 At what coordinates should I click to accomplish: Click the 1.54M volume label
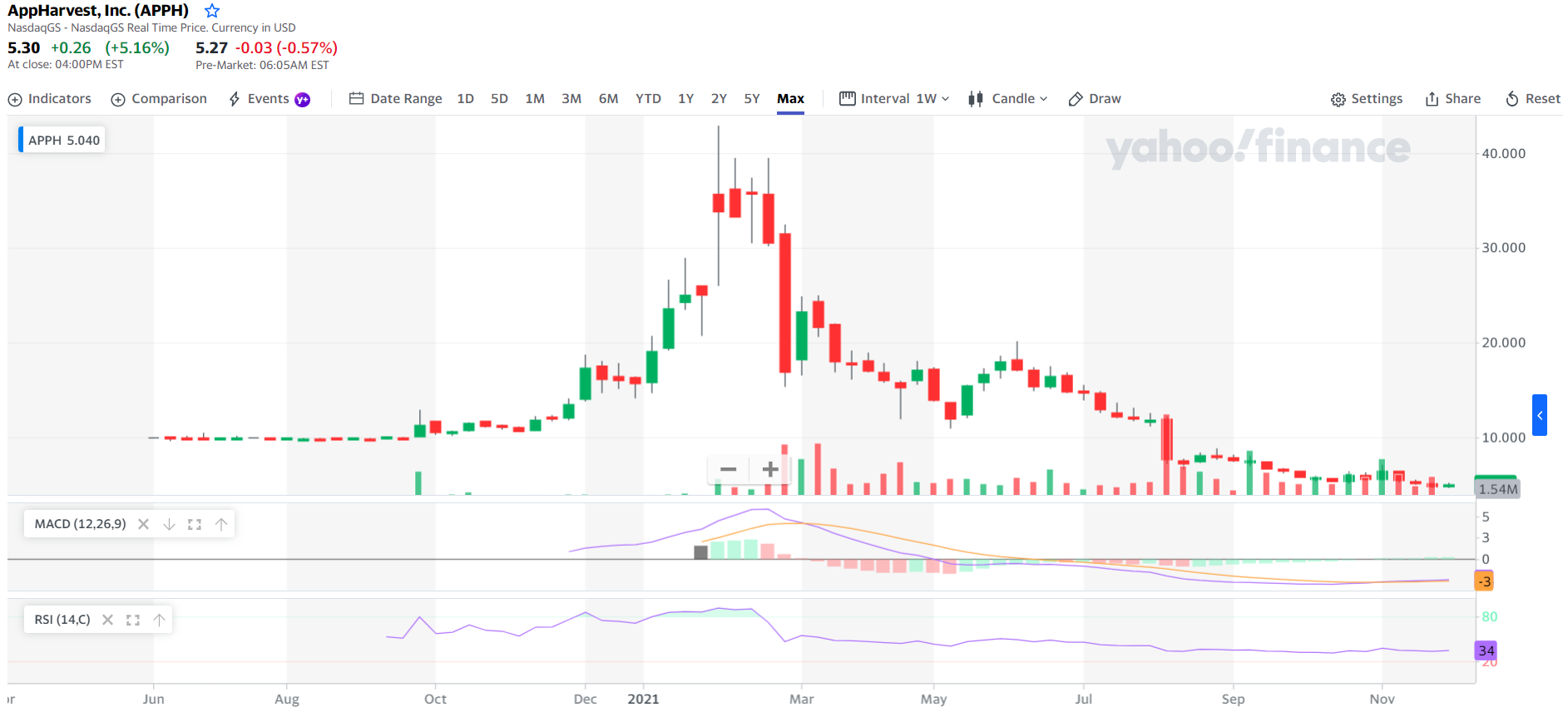point(1497,489)
